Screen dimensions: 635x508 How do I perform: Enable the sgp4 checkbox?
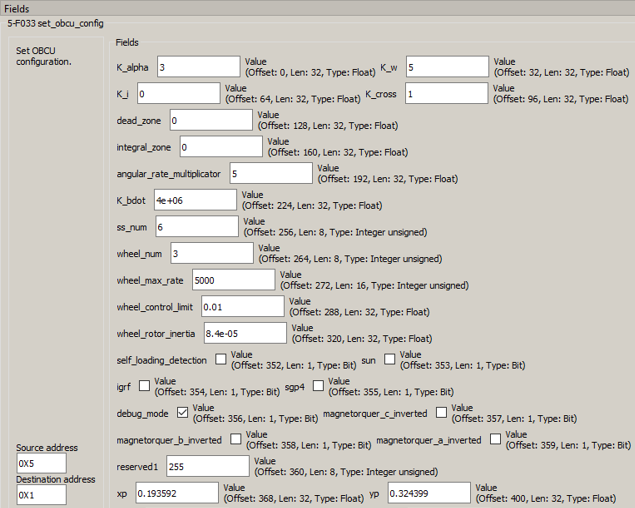(318, 385)
